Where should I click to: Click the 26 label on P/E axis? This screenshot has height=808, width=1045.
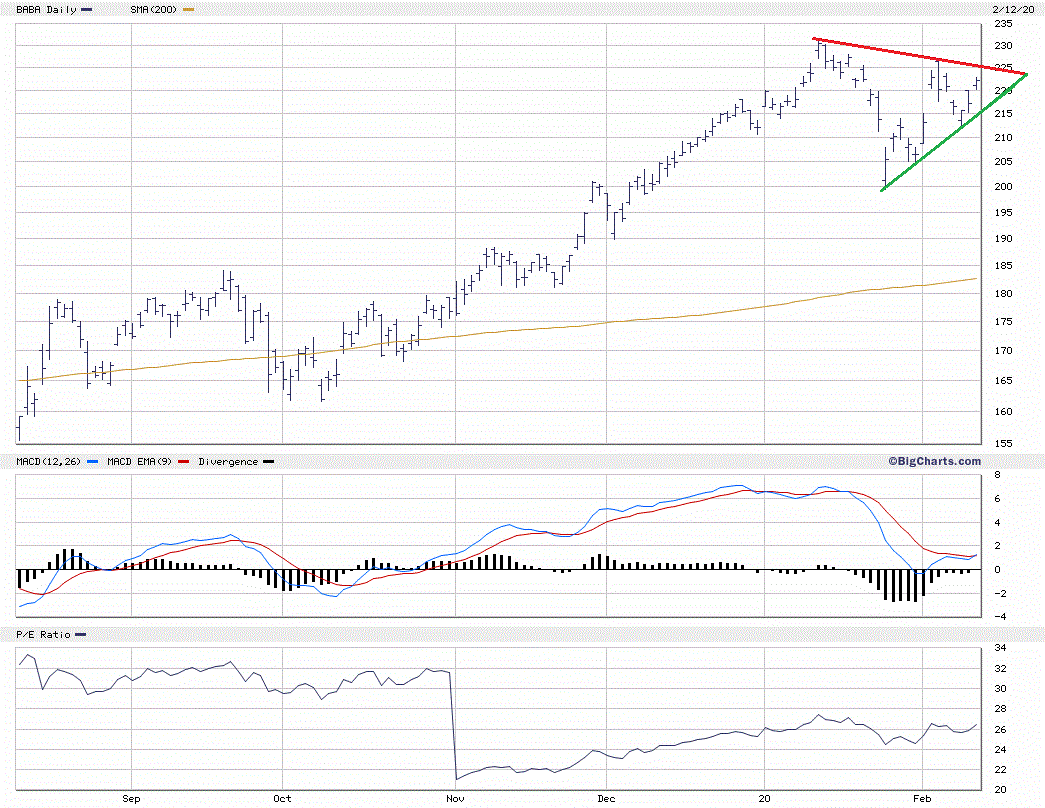[1000, 730]
